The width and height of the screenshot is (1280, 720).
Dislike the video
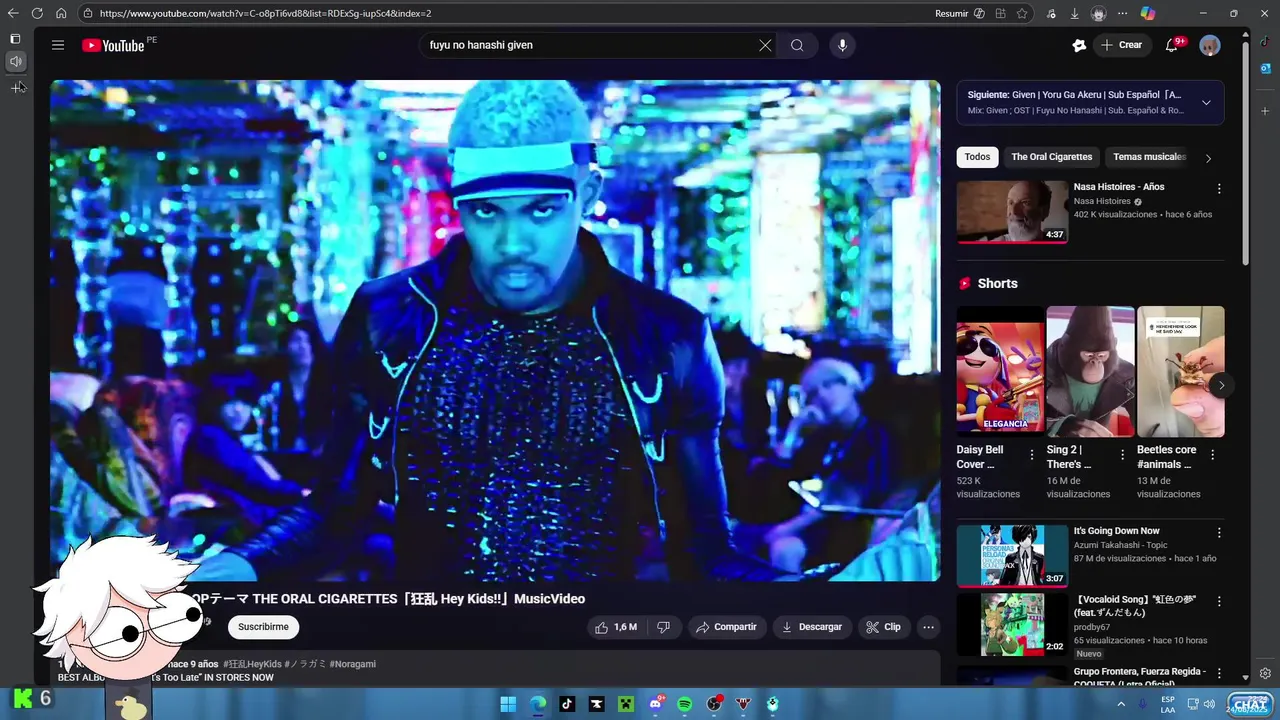pyautogui.click(x=663, y=627)
